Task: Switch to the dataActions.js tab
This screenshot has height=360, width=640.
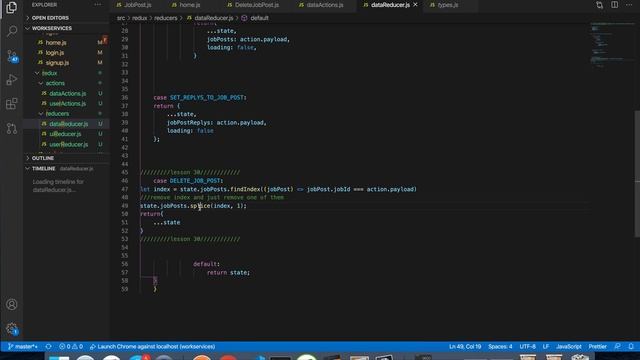Action: click(321, 5)
